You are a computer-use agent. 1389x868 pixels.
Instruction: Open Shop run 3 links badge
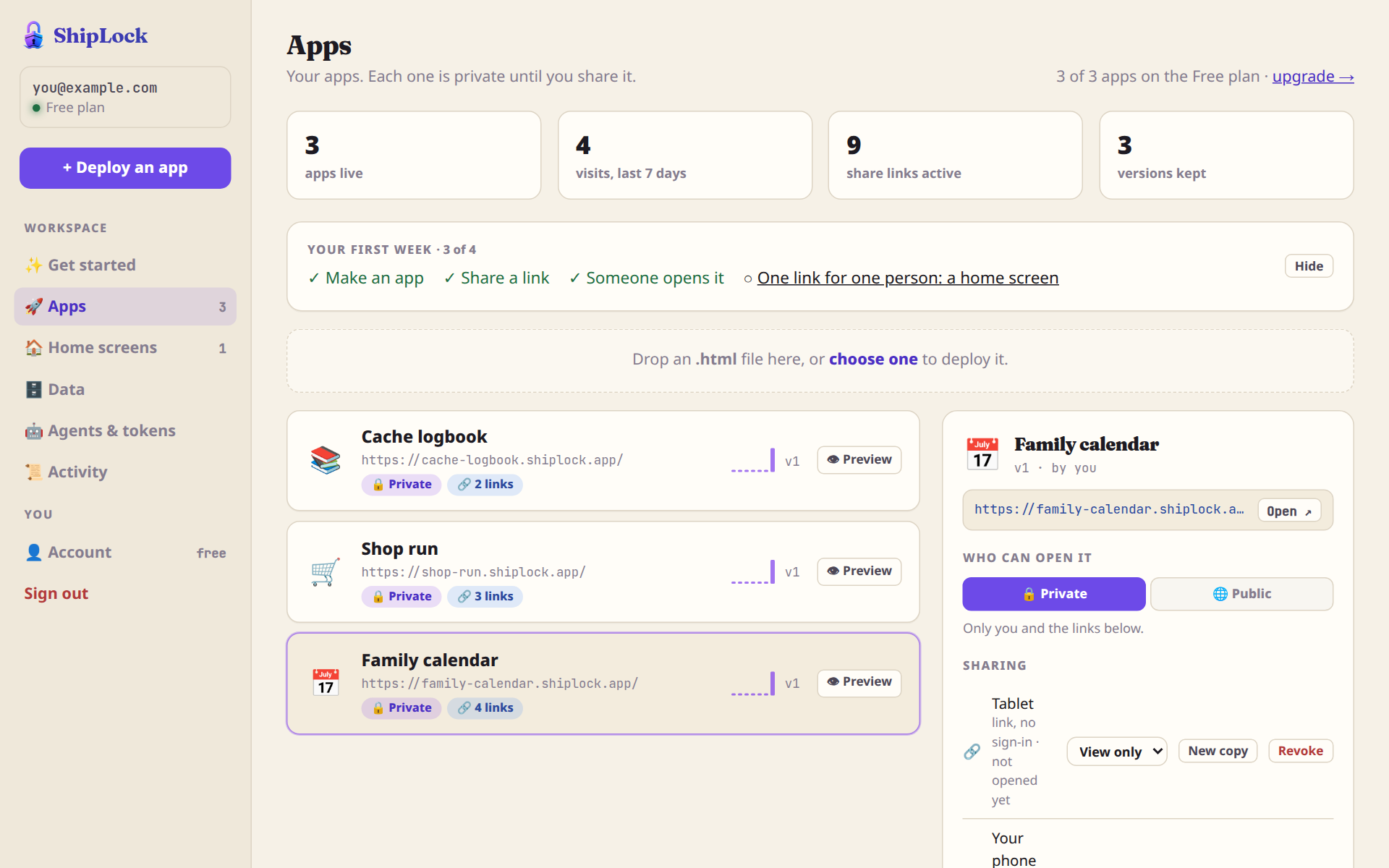[x=485, y=597]
